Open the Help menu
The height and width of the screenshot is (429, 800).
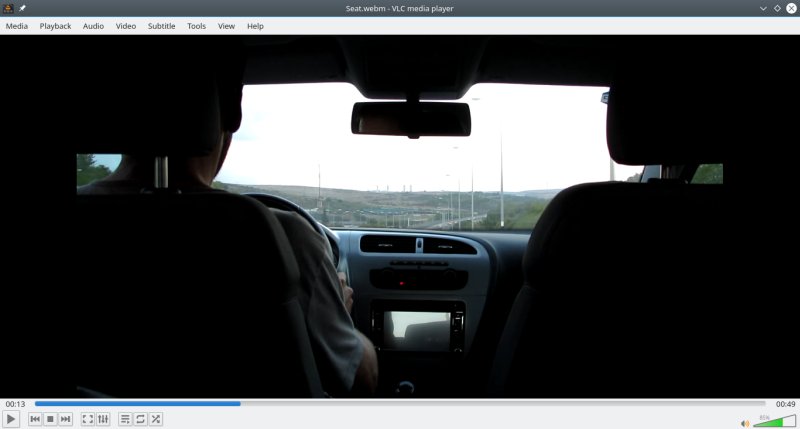[x=255, y=26]
